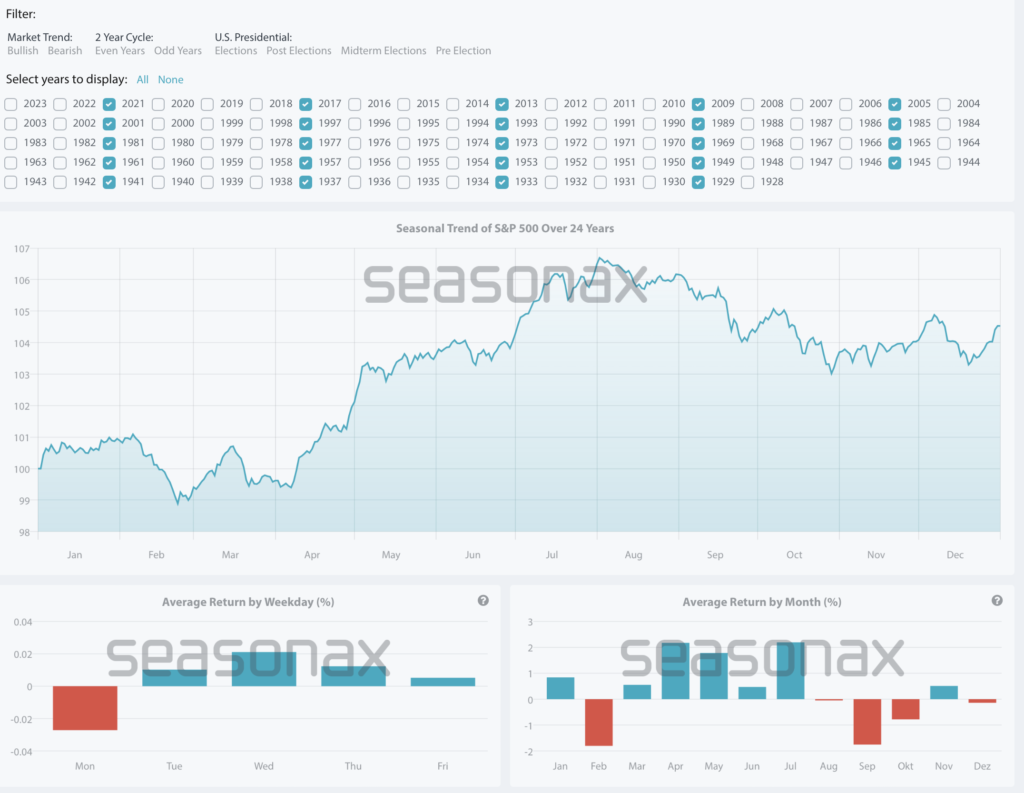Filter by Bearish market trend

point(65,51)
